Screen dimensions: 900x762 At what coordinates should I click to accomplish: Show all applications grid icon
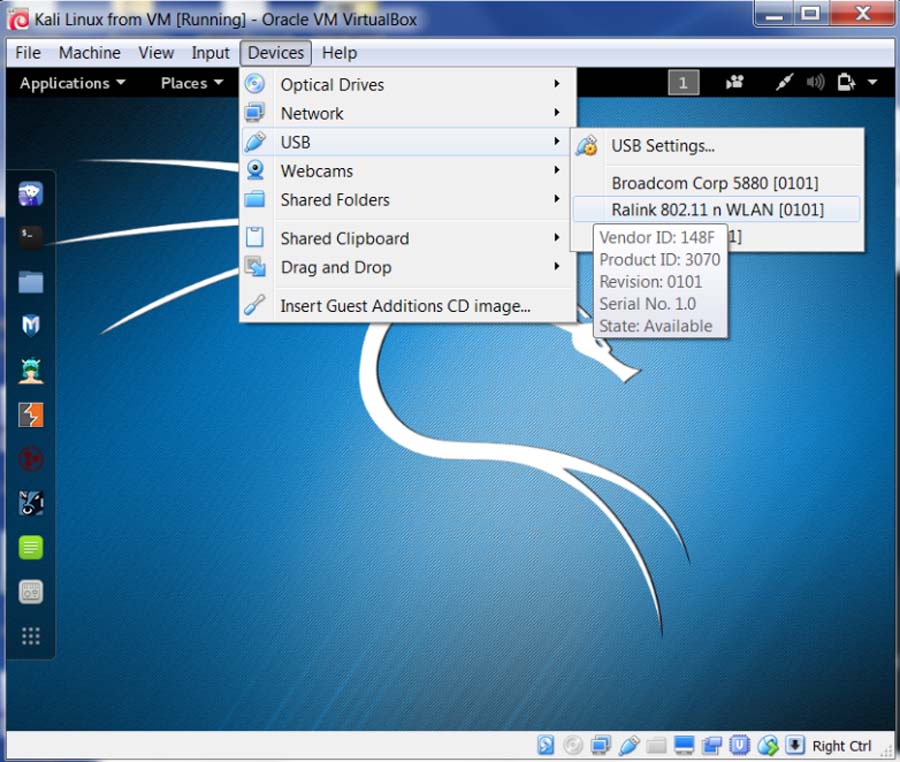coord(31,636)
